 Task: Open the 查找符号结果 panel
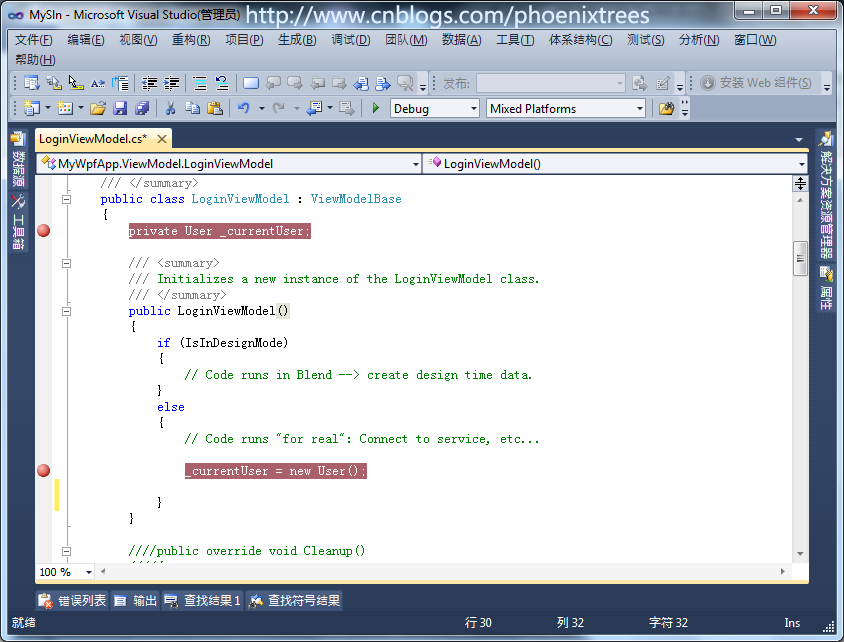pos(294,601)
